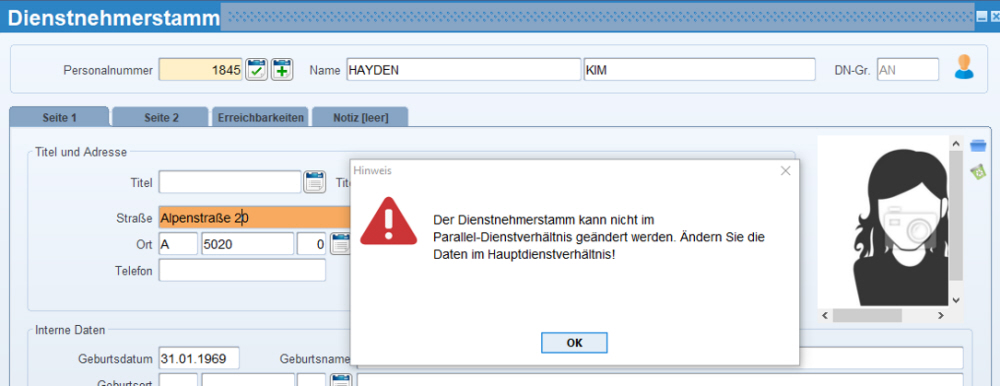The height and width of the screenshot is (386, 1000).
Task: Focus the Personalnummer field showing 1845
Action: [x=201, y=70]
